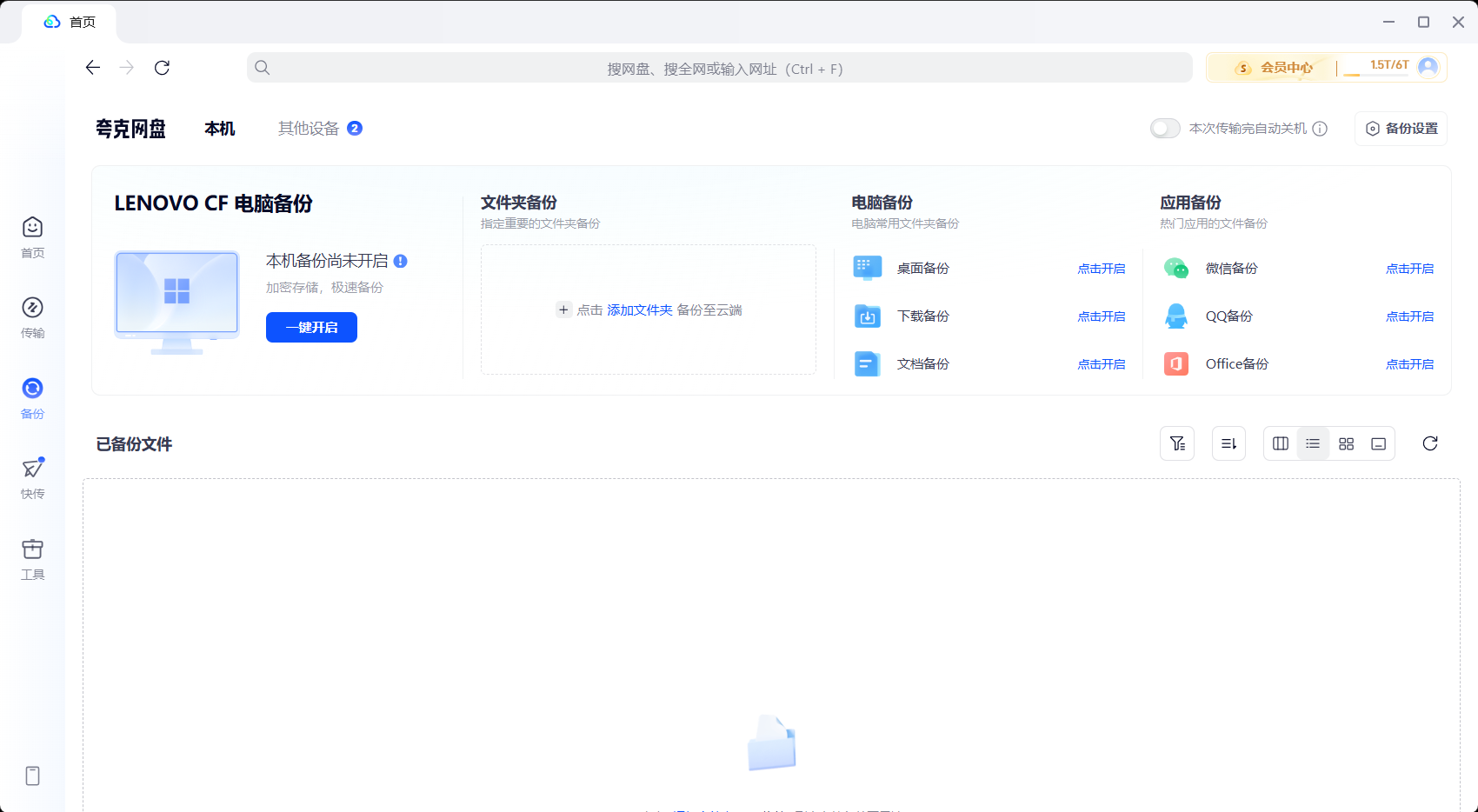Click the 下载备份 download folder icon
Viewport: 1478px width, 812px height.
868,316
